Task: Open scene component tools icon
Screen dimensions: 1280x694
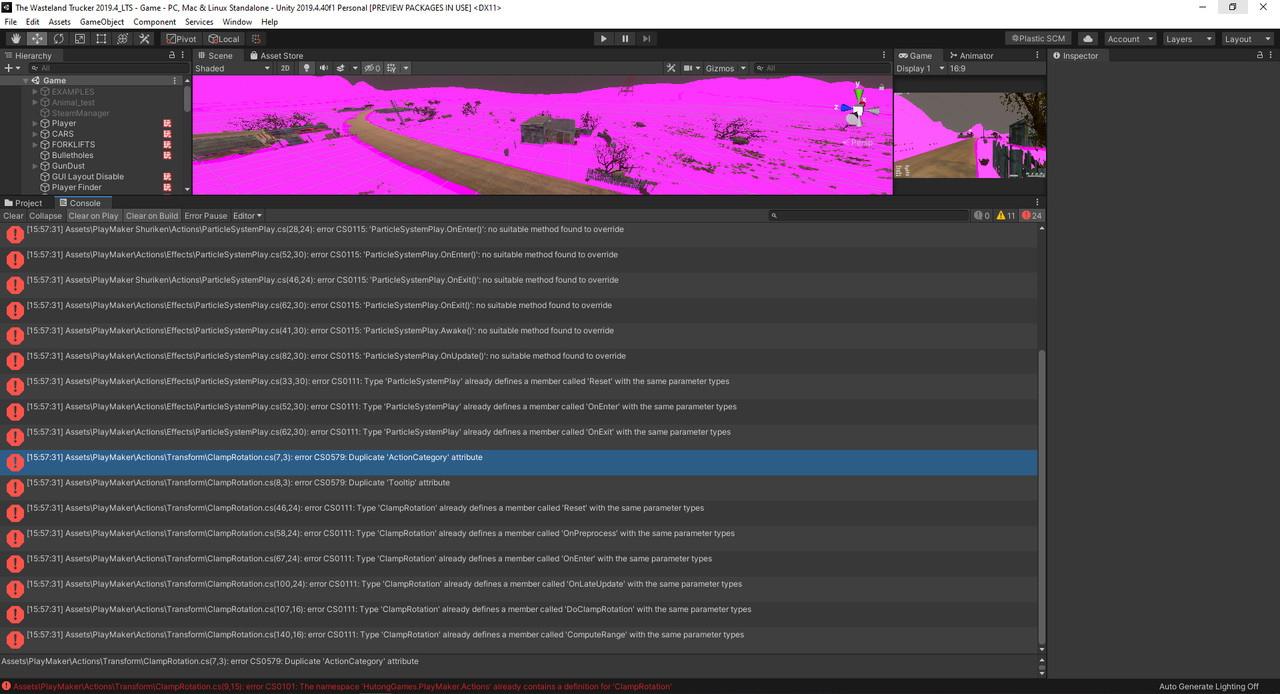Action: [671, 68]
